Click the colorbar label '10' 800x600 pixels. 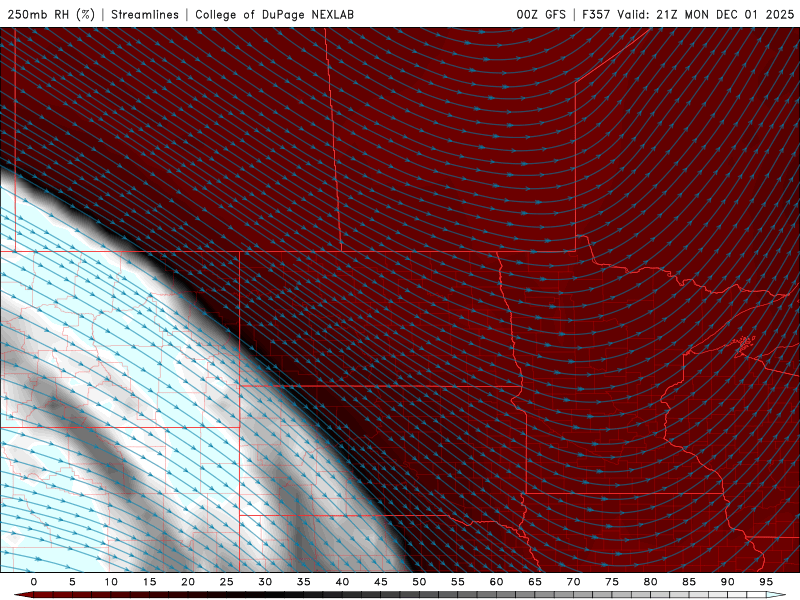coord(111,582)
